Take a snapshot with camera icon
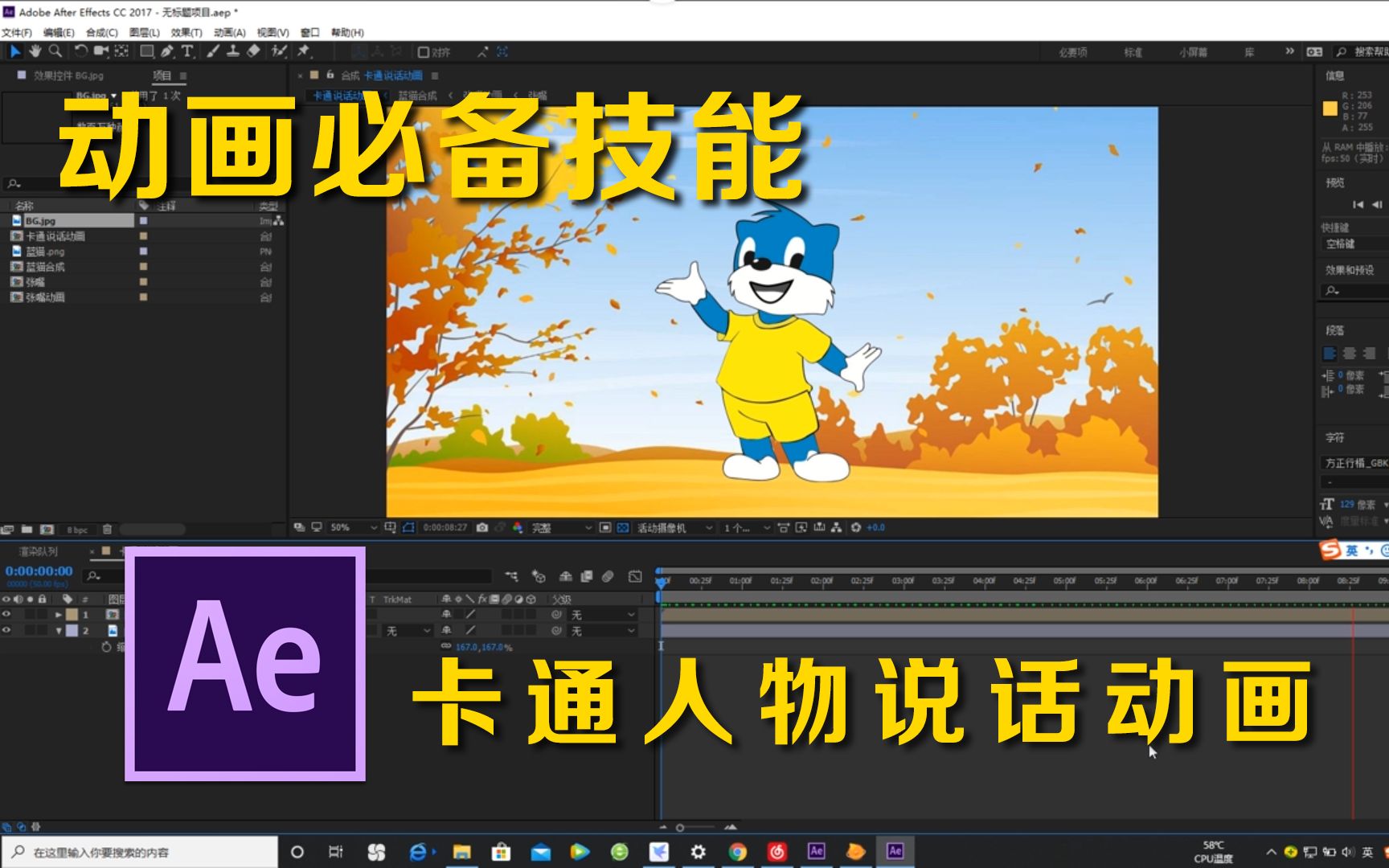Viewport: 1389px width, 868px height. point(481,528)
